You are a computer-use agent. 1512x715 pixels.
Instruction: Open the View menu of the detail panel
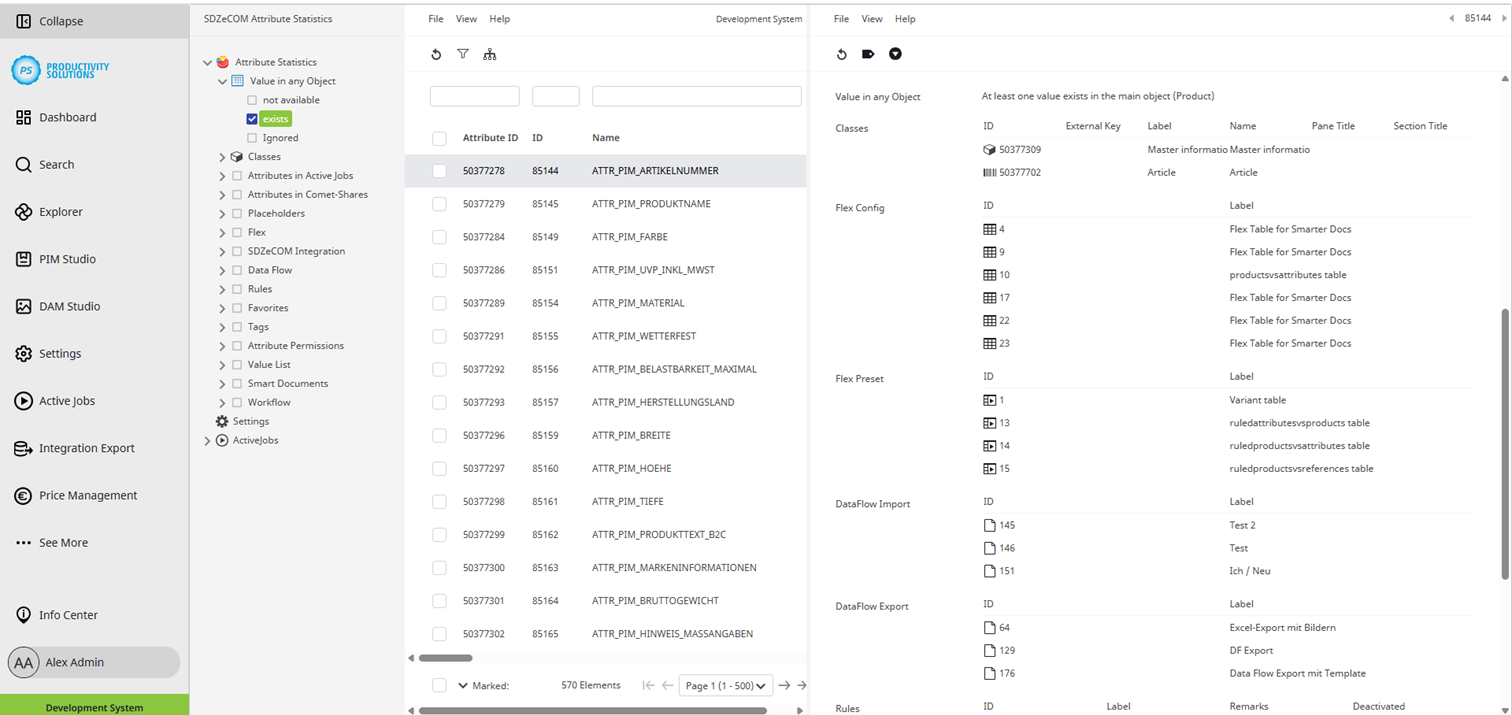click(x=871, y=18)
